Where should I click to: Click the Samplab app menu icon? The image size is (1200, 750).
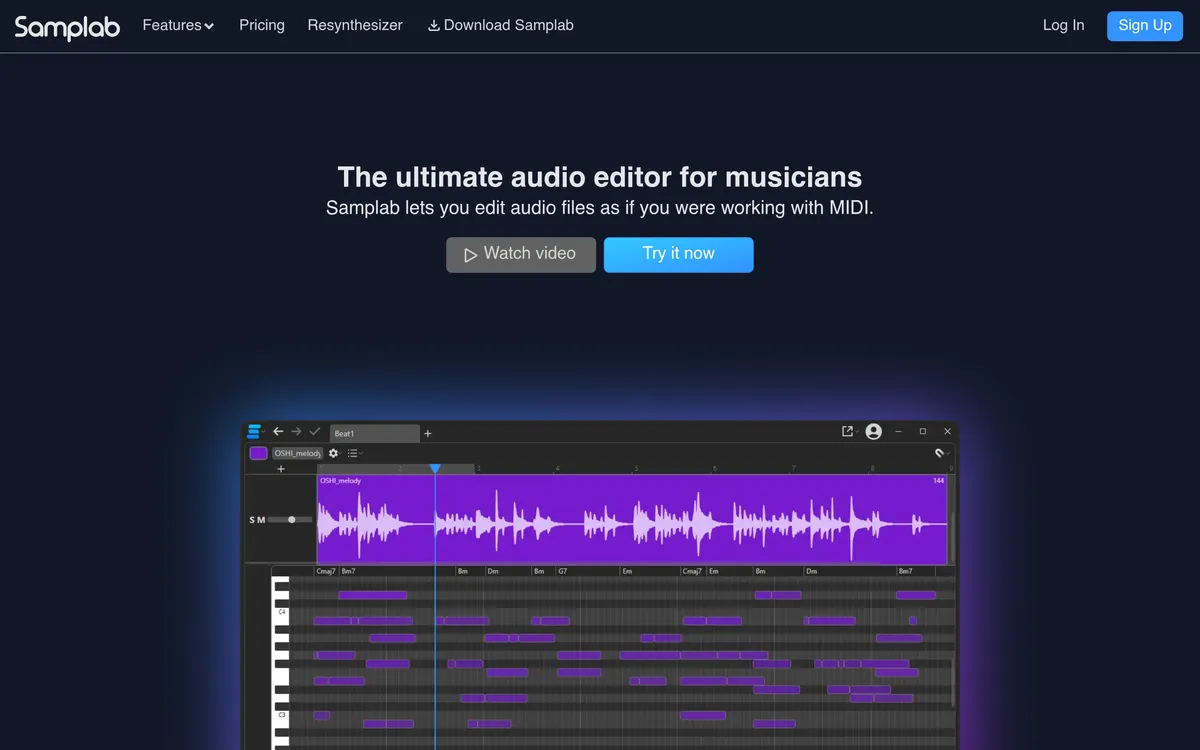click(x=254, y=432)
